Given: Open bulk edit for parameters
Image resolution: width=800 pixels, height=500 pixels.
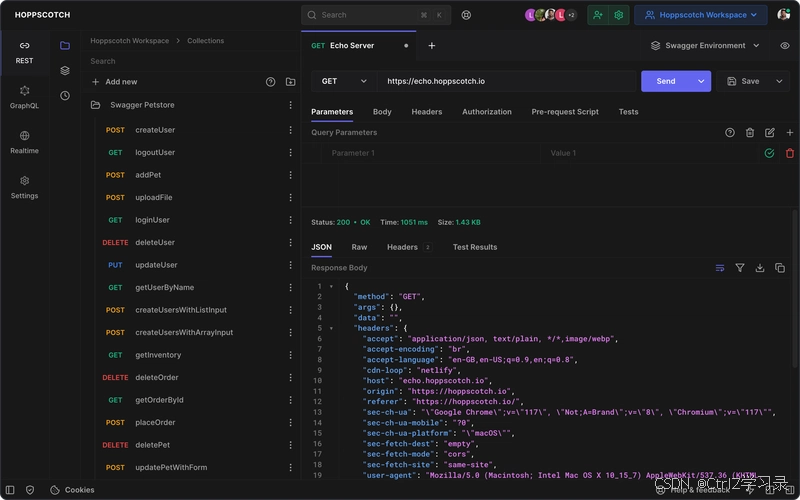Looking at the screenshot, I should [769, 133].
